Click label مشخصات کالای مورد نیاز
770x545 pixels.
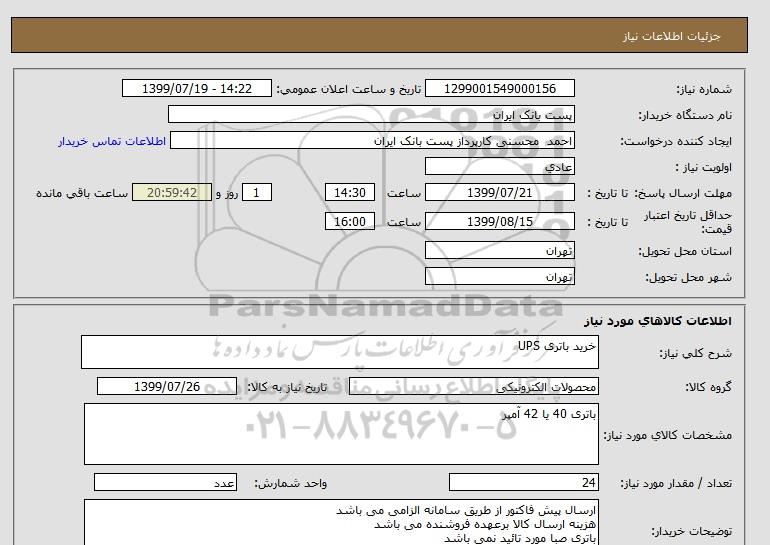pyautogui.click(x=667, y=435)
